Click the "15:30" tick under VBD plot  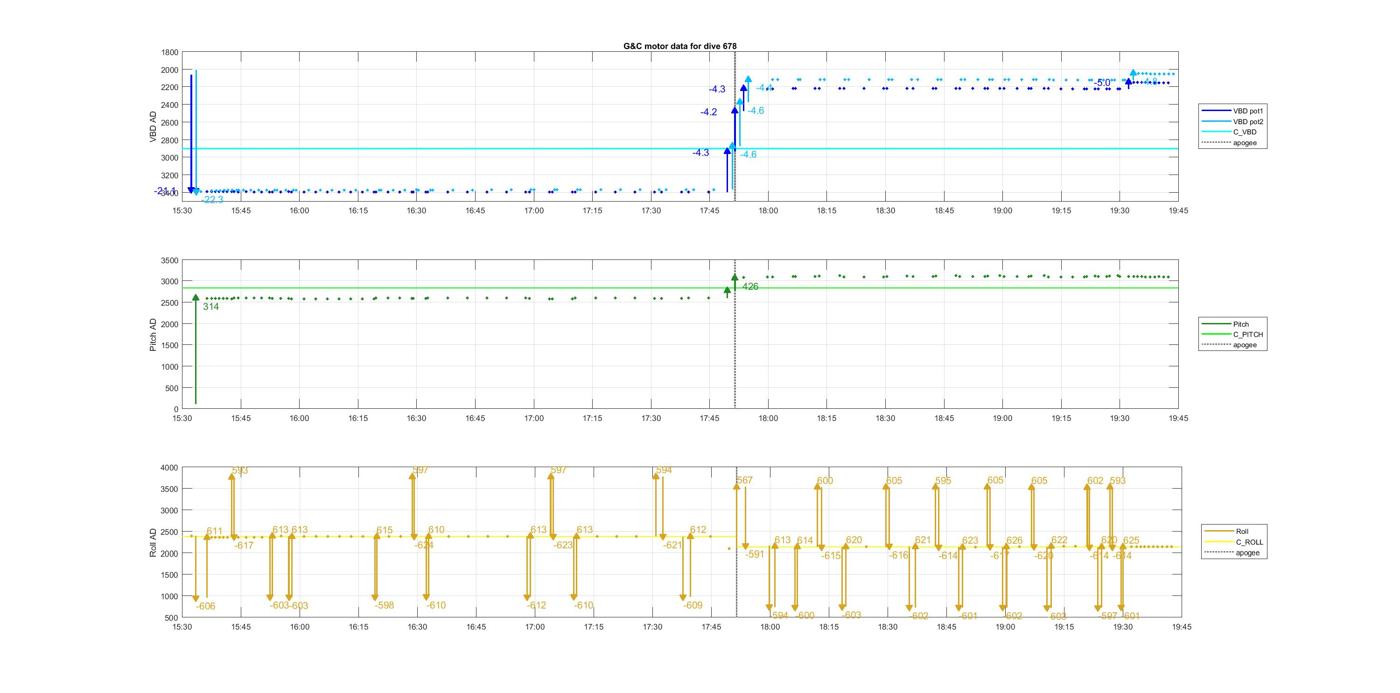pos(181,210)
